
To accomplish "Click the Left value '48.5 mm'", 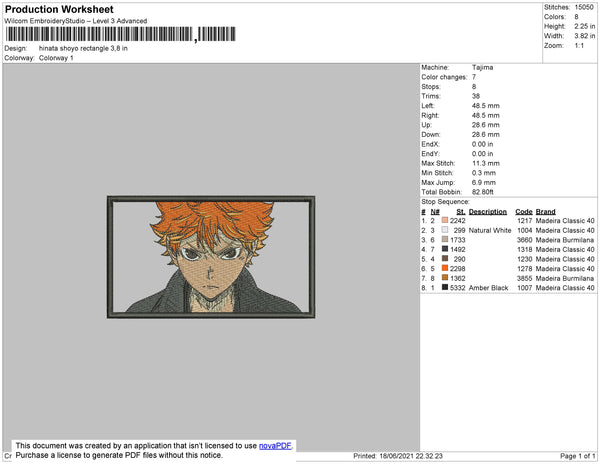I will point(486,106).
